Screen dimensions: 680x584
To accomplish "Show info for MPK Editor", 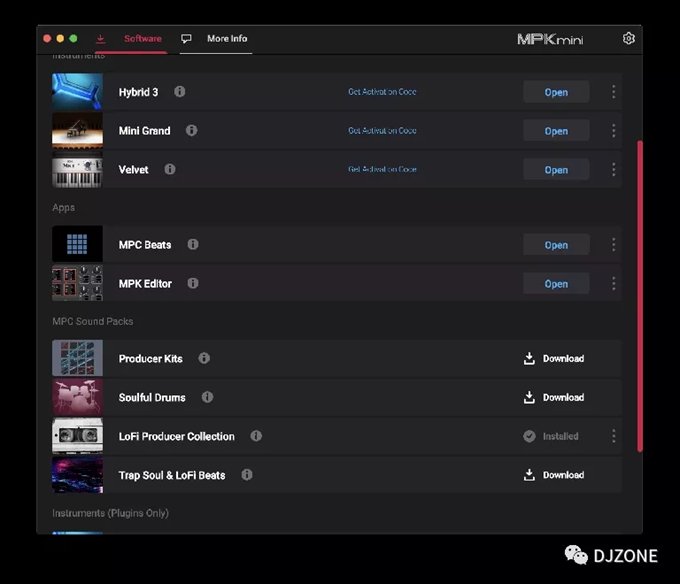I will 193,283.
